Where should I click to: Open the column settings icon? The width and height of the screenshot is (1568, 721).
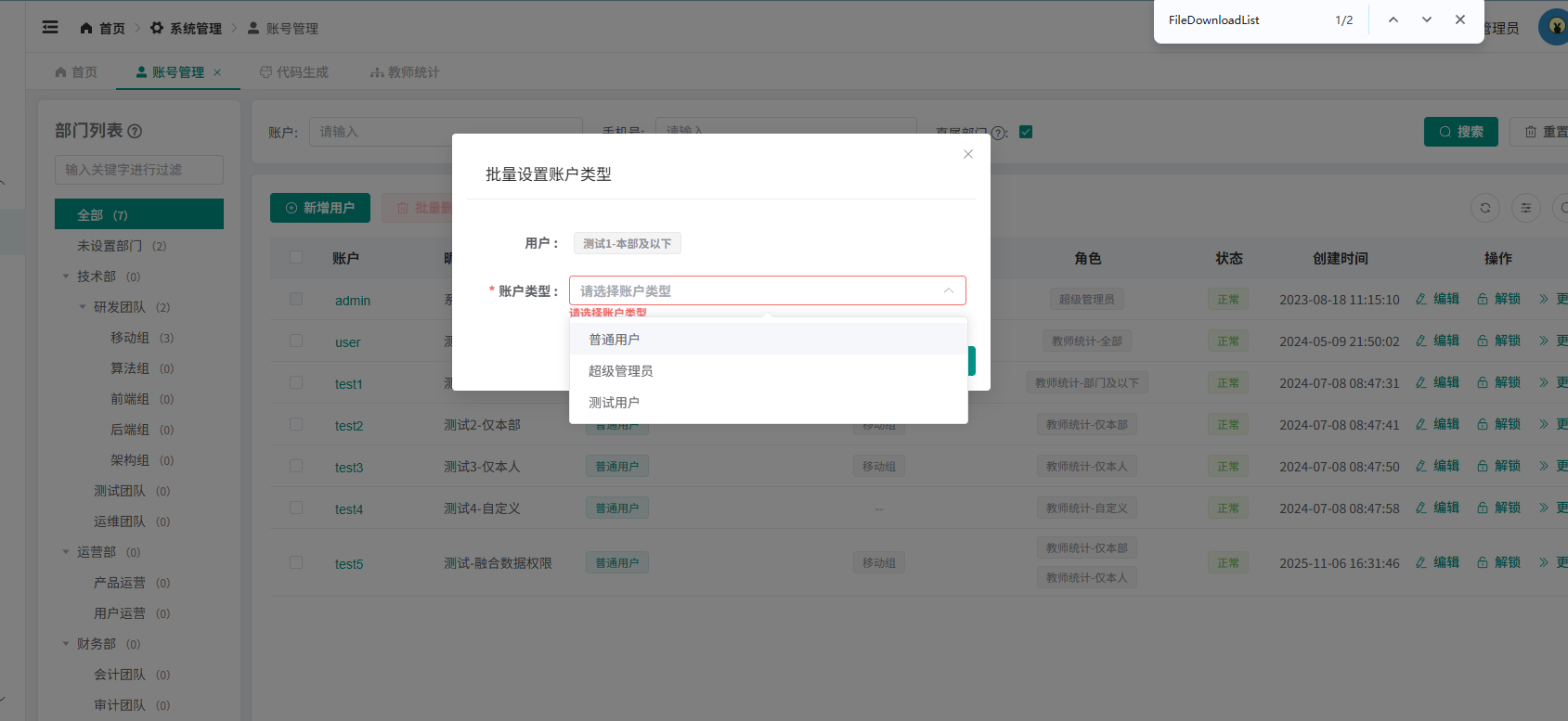1525,208
